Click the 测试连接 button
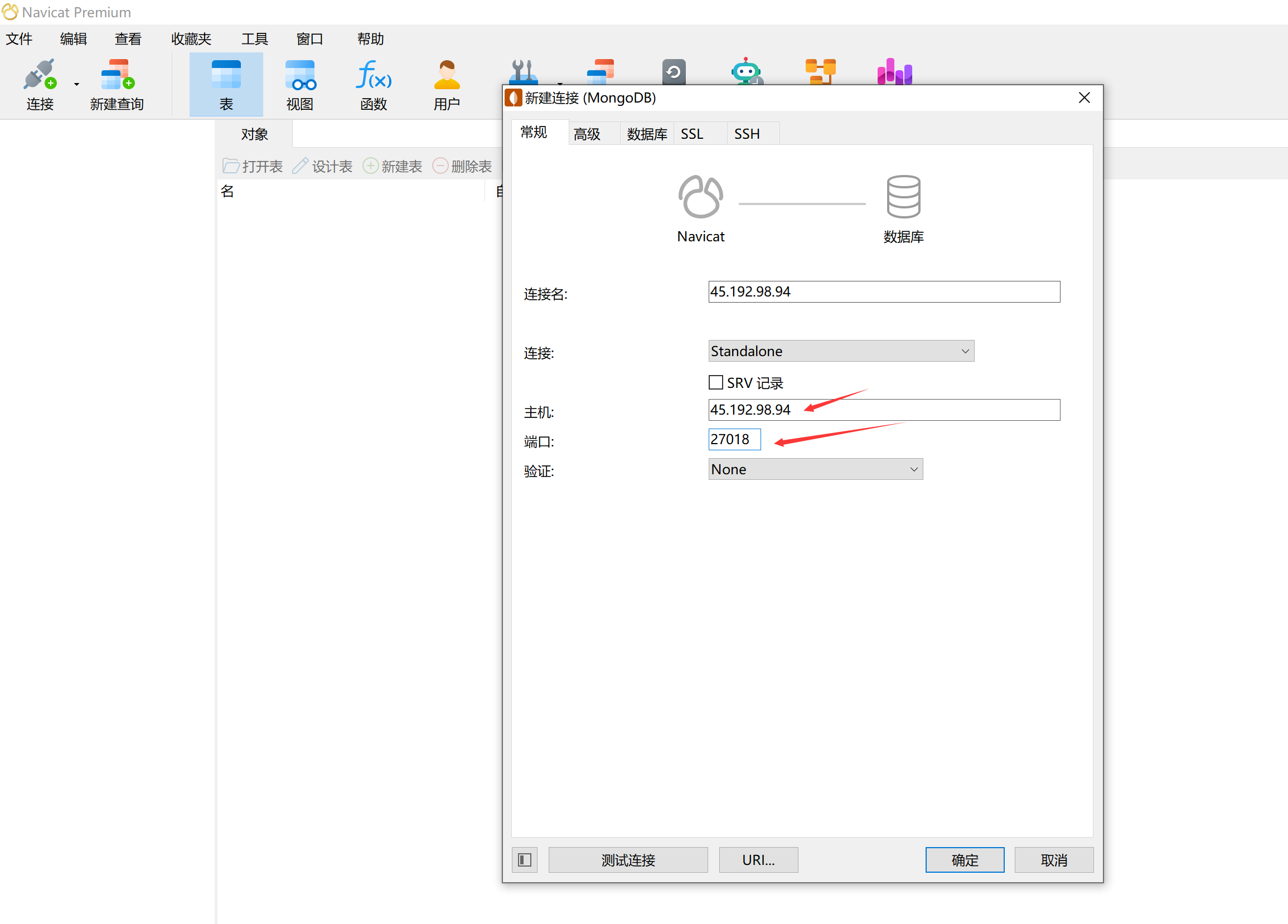1288x924 pixels. coord(628,860)
